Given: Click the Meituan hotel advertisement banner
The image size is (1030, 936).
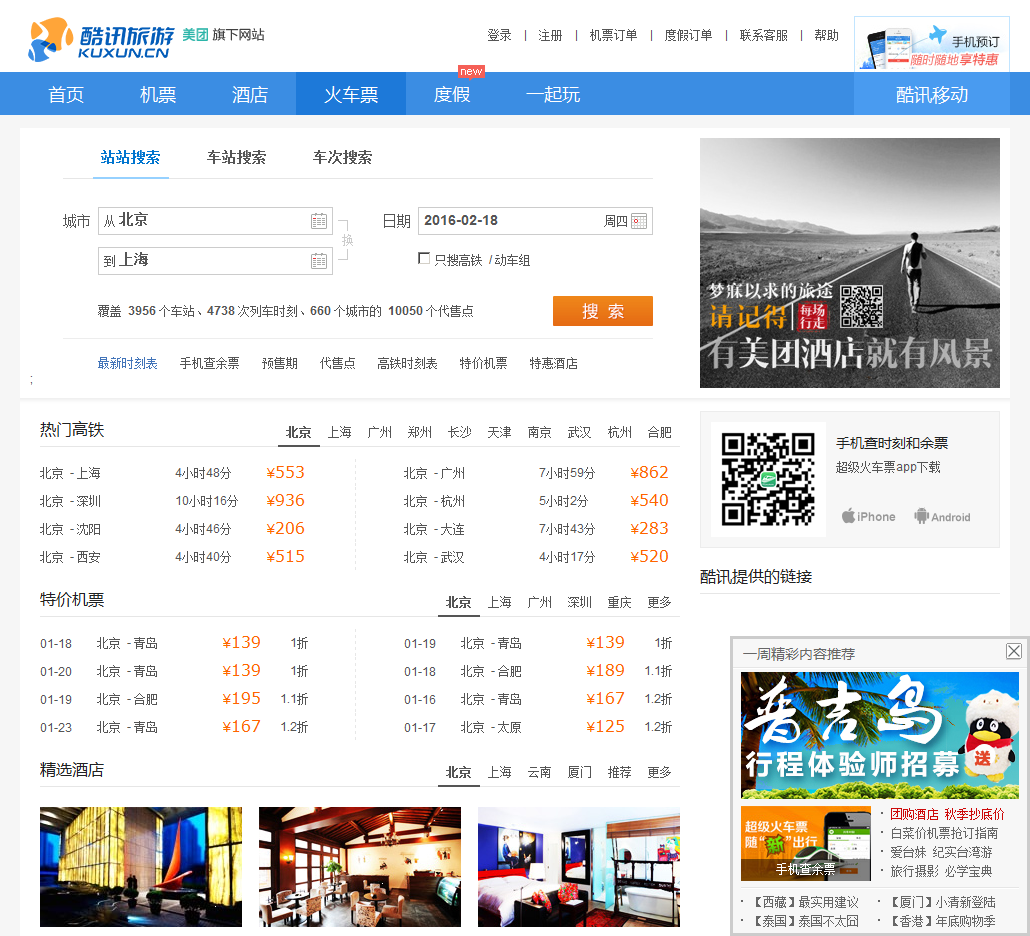Looking at the screenshot, I should pos(849,263).
